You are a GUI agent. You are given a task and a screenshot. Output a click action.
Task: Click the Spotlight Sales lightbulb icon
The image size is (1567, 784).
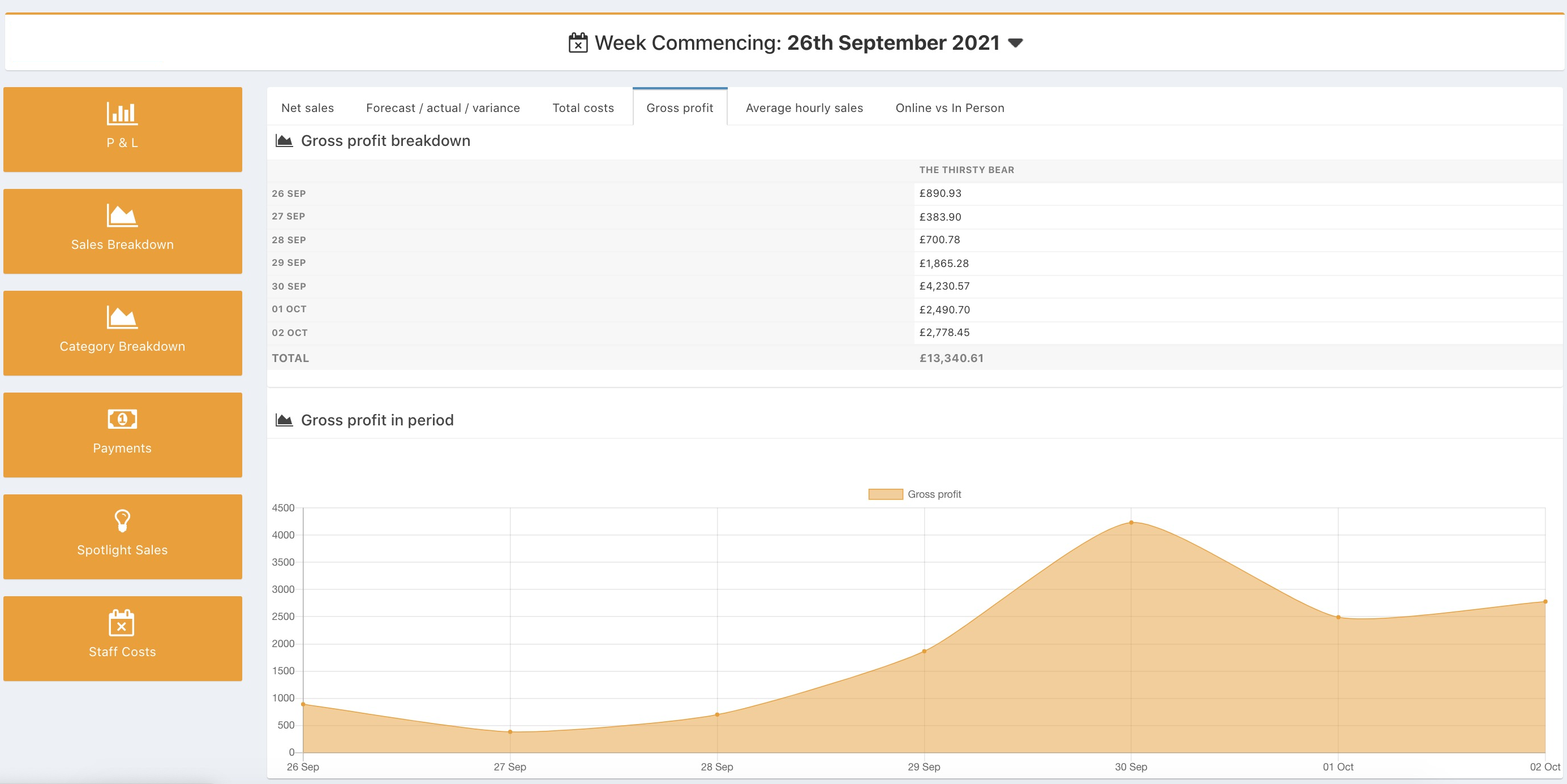pyautogui.click(x=122, y=520)
